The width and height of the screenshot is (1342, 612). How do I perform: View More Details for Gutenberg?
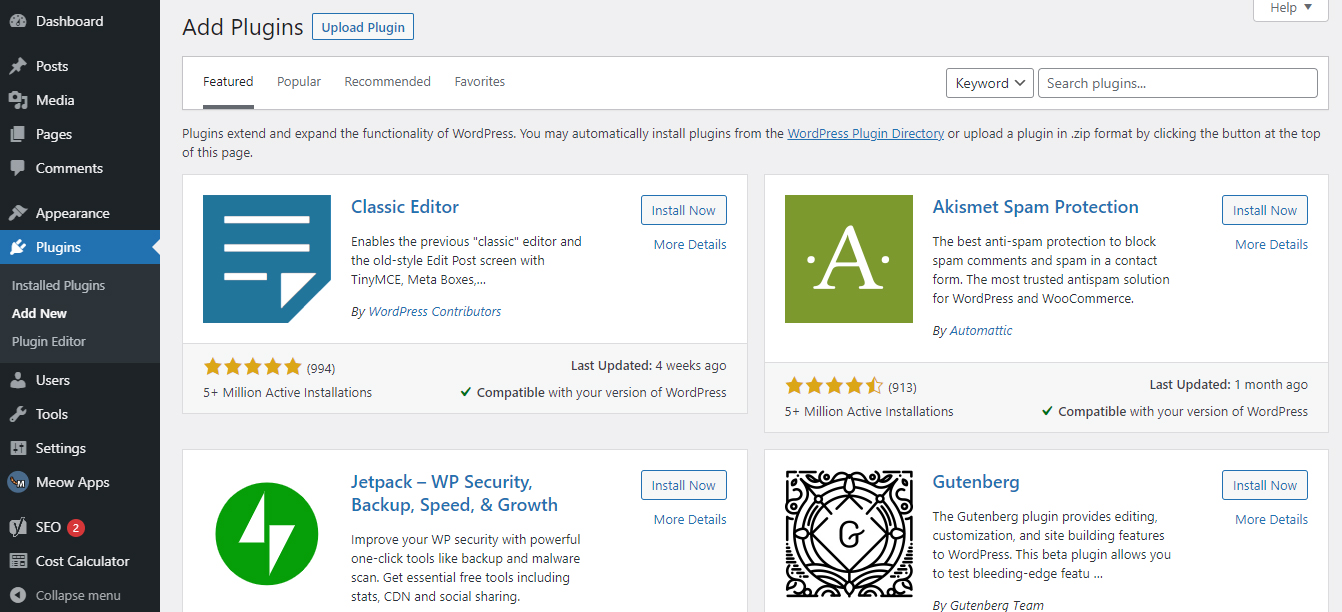pyautogui.click(x=1271, y=519)
